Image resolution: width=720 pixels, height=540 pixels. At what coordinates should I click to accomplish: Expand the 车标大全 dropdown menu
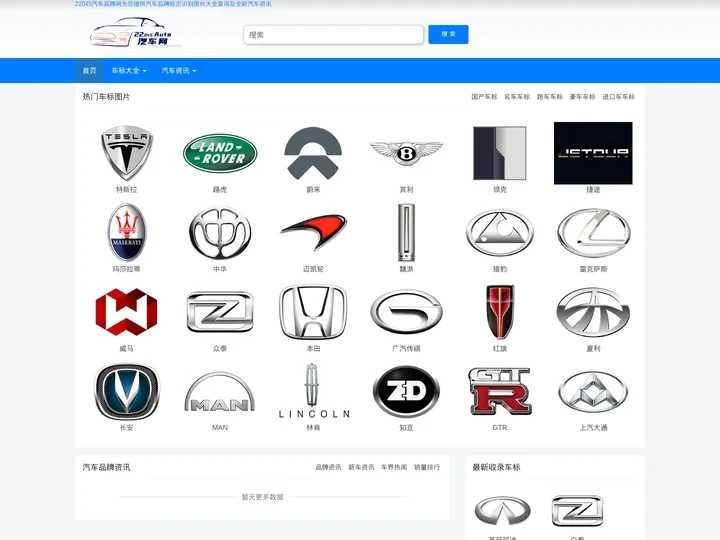click(x=129, y=71)
